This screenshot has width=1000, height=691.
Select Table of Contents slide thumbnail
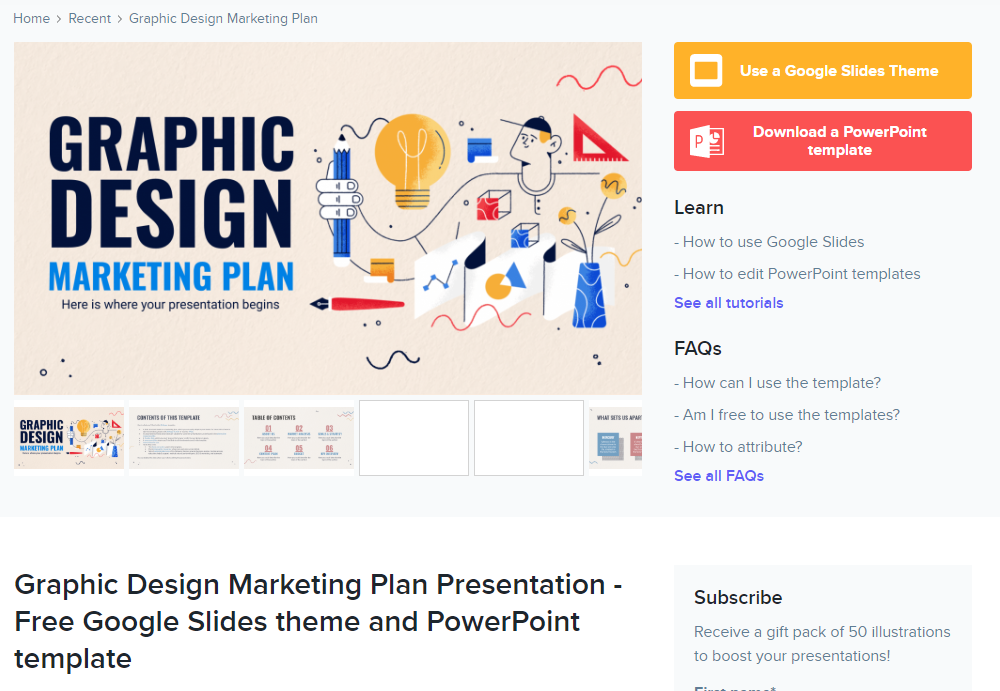click(x=298, y=438)
